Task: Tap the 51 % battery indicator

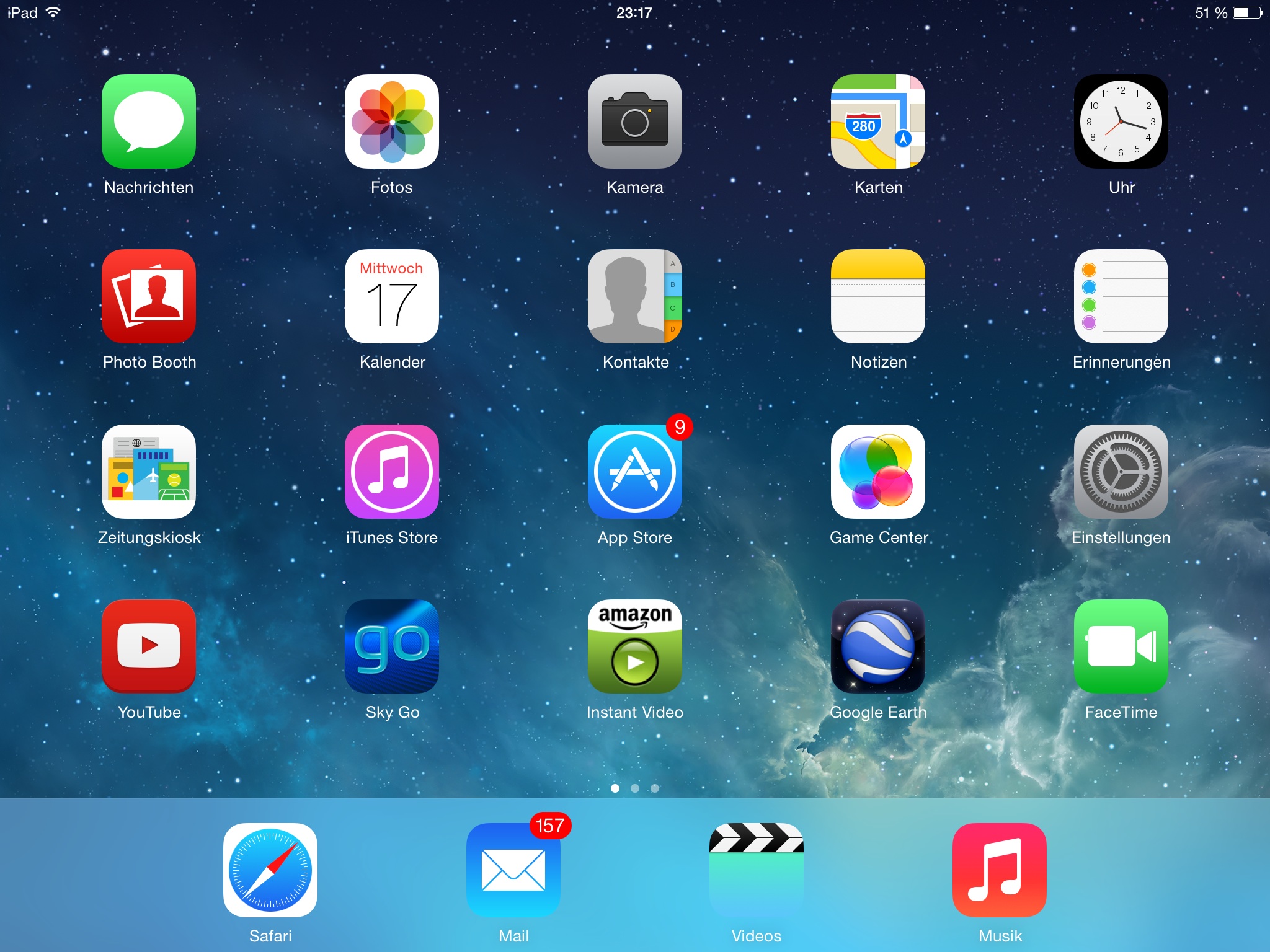Action: tap(1228, 13)
